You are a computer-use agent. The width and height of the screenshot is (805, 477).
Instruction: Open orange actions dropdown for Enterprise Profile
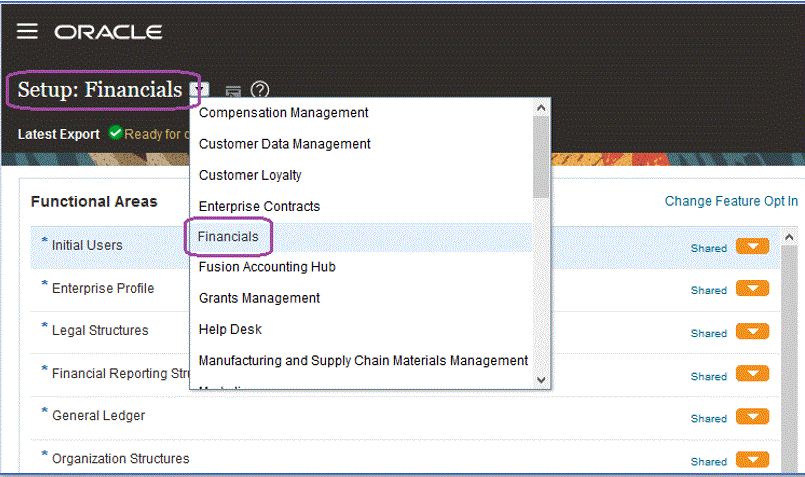point(752,289)
